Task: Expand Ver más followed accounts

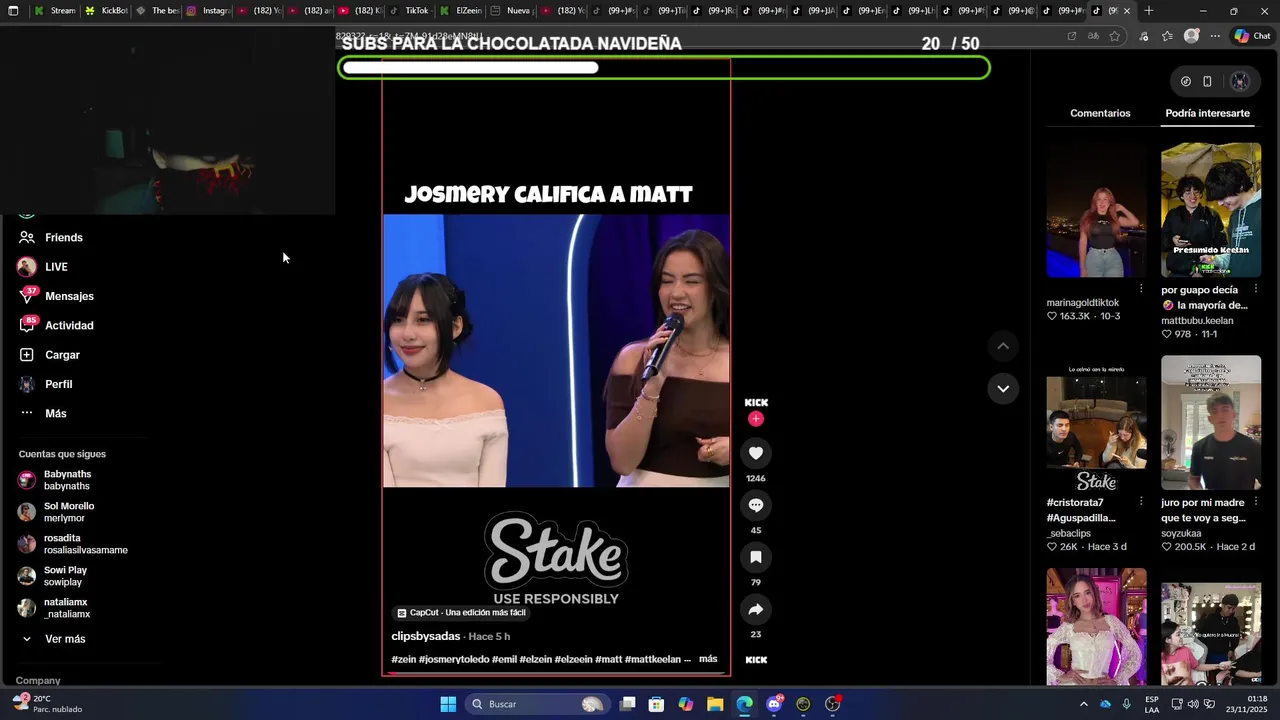Action: click(55, 639)
